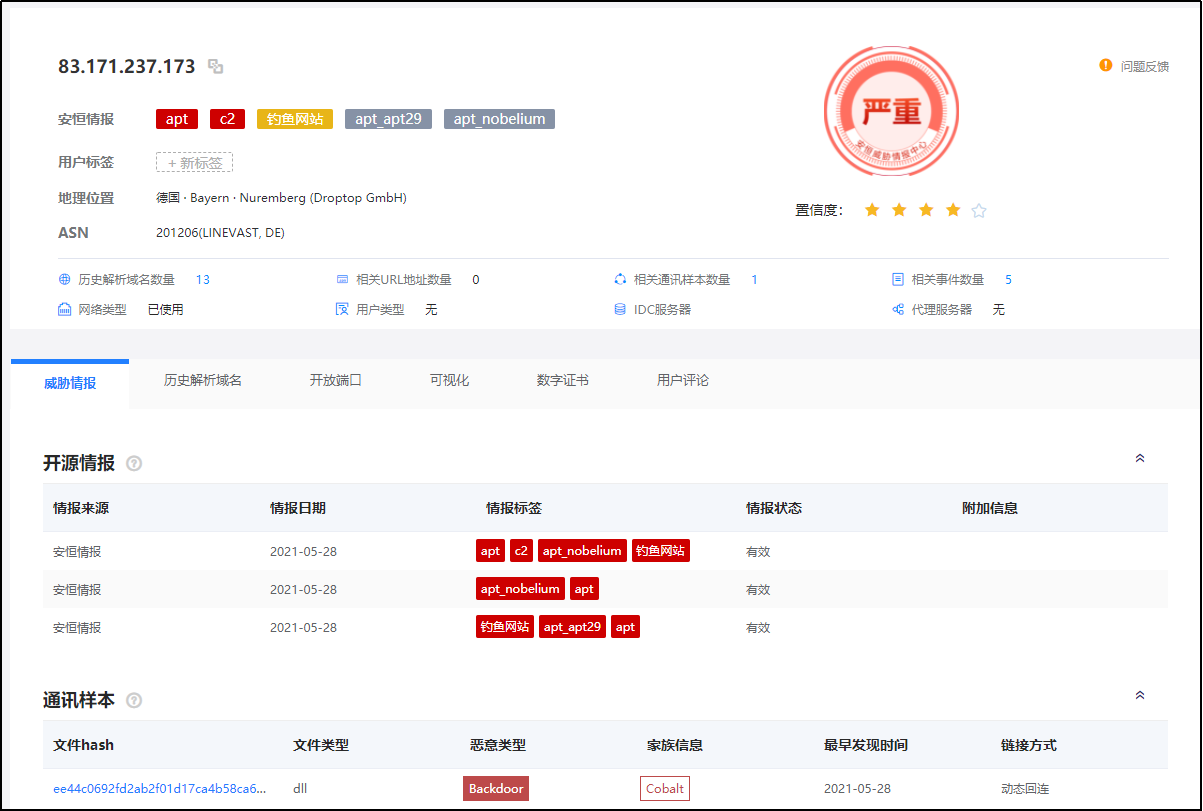Select the yellow 钓鱼网站 tag
The width and height of the screenshot is (1203, 811).
tap(295, 119)
